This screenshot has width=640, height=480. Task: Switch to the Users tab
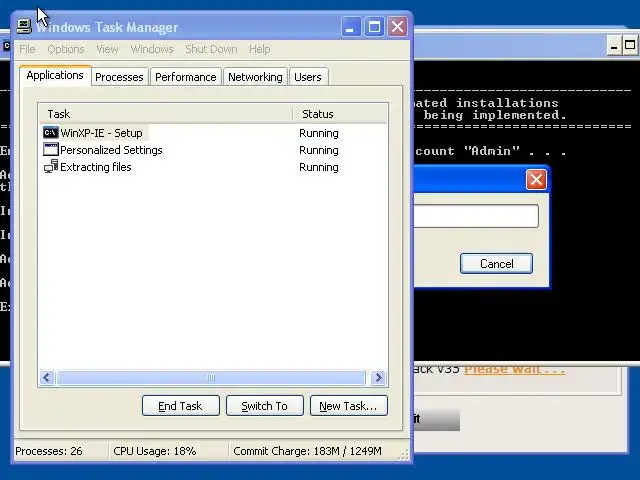click(308, 77)
